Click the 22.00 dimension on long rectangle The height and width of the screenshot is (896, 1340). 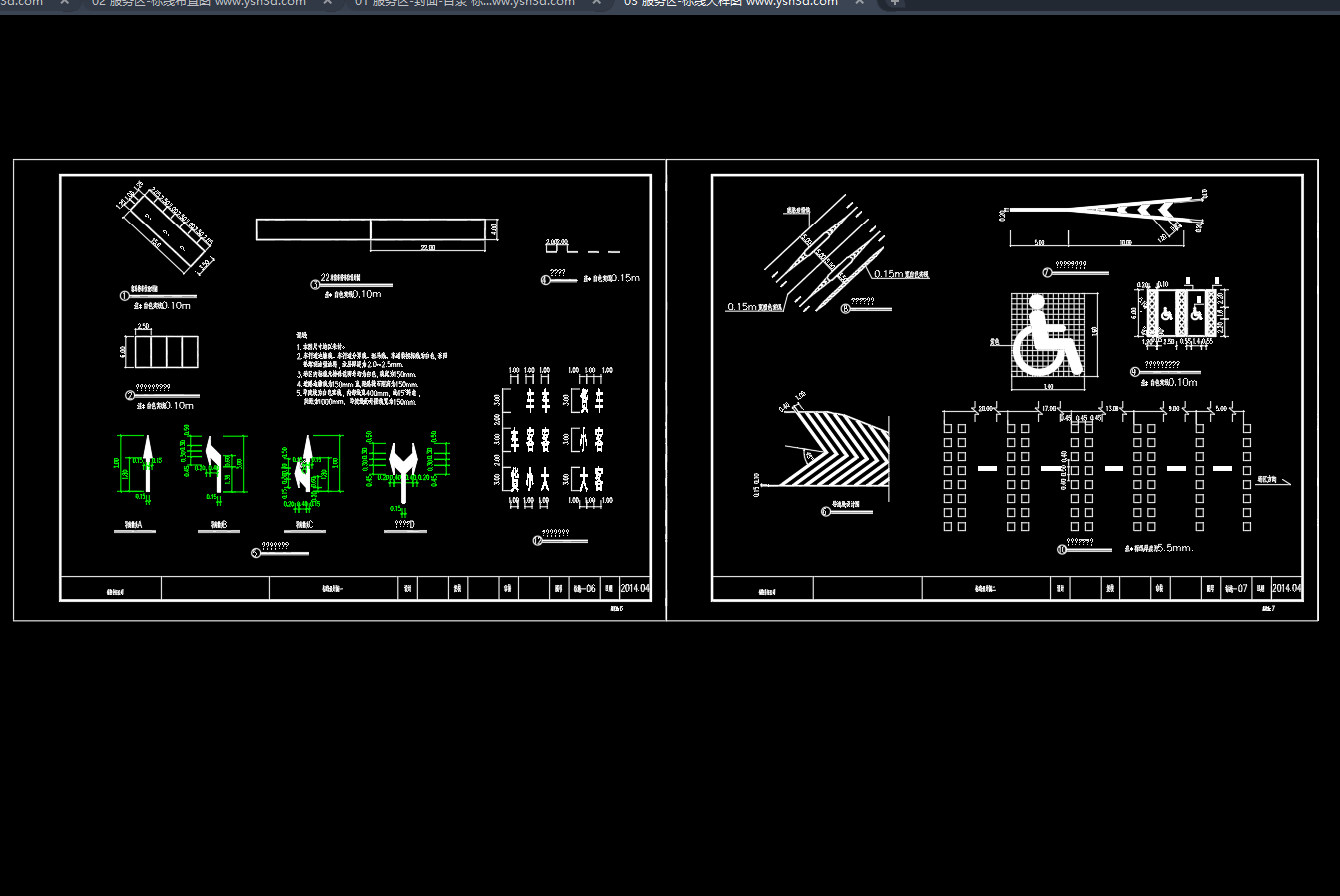pyautogui.click(x=427, y=247)
